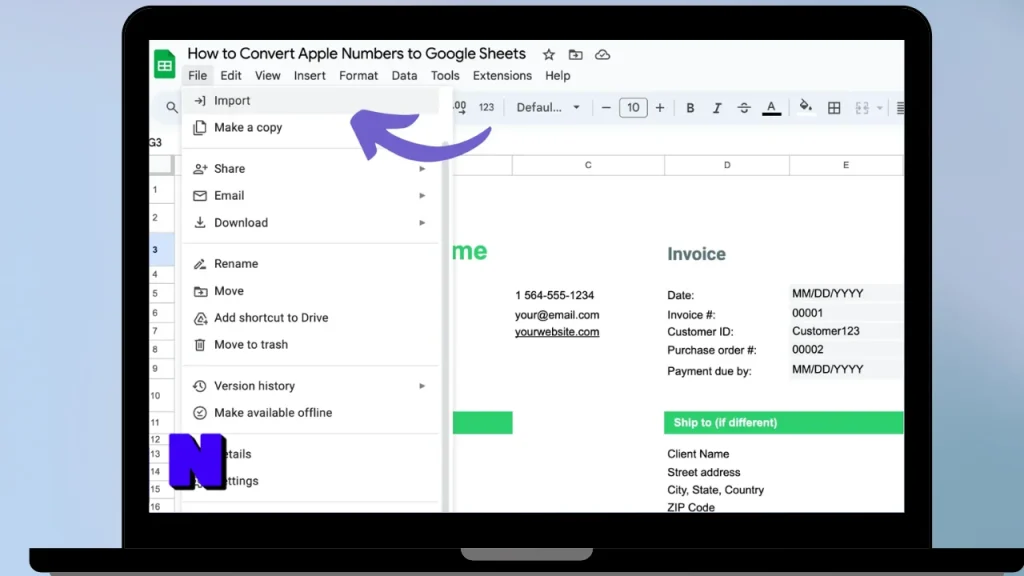Viewport: 1024px width, 576px height.
Task: Open the Edit menu
Action: click(231, 76)
